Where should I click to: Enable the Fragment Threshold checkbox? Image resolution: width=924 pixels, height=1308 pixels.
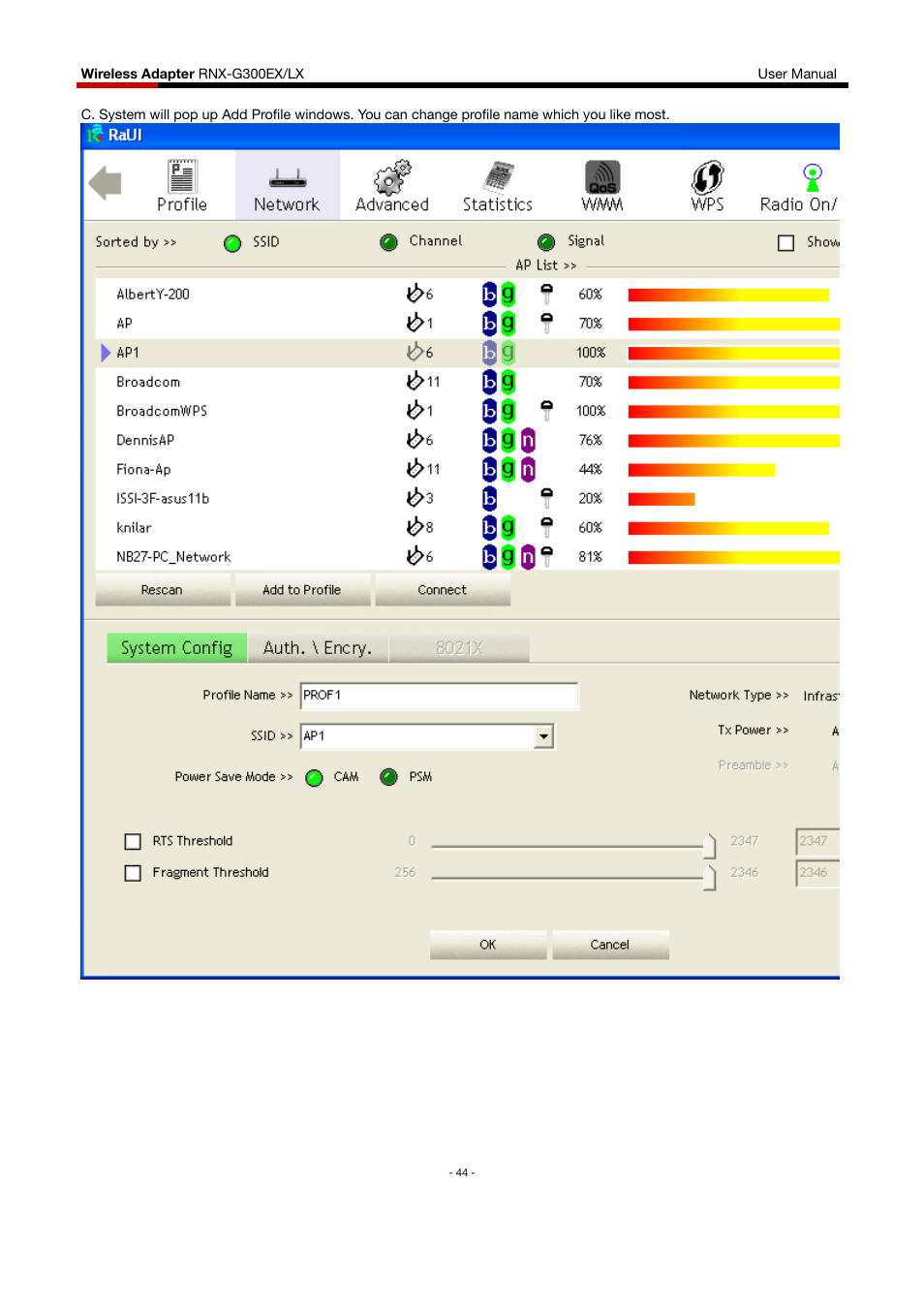133,873
